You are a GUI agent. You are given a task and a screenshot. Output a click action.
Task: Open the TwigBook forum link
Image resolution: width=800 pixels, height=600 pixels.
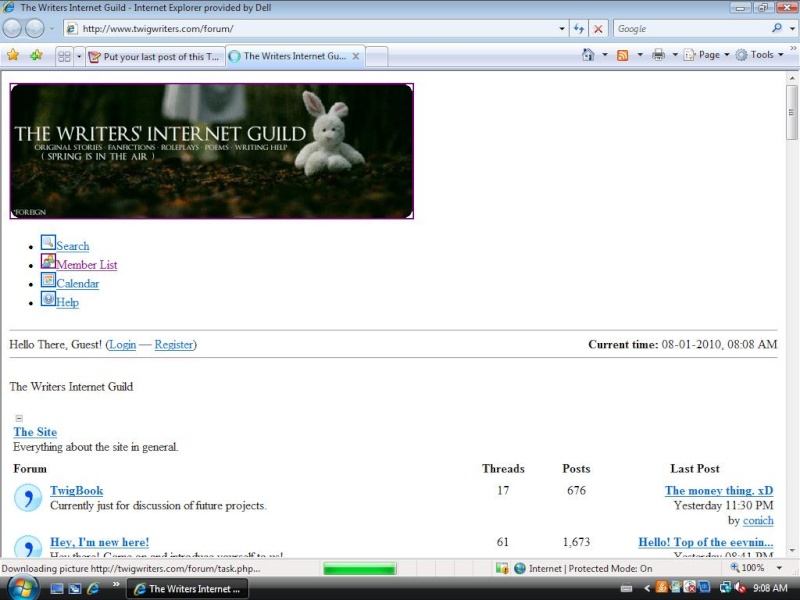point(77,491)
